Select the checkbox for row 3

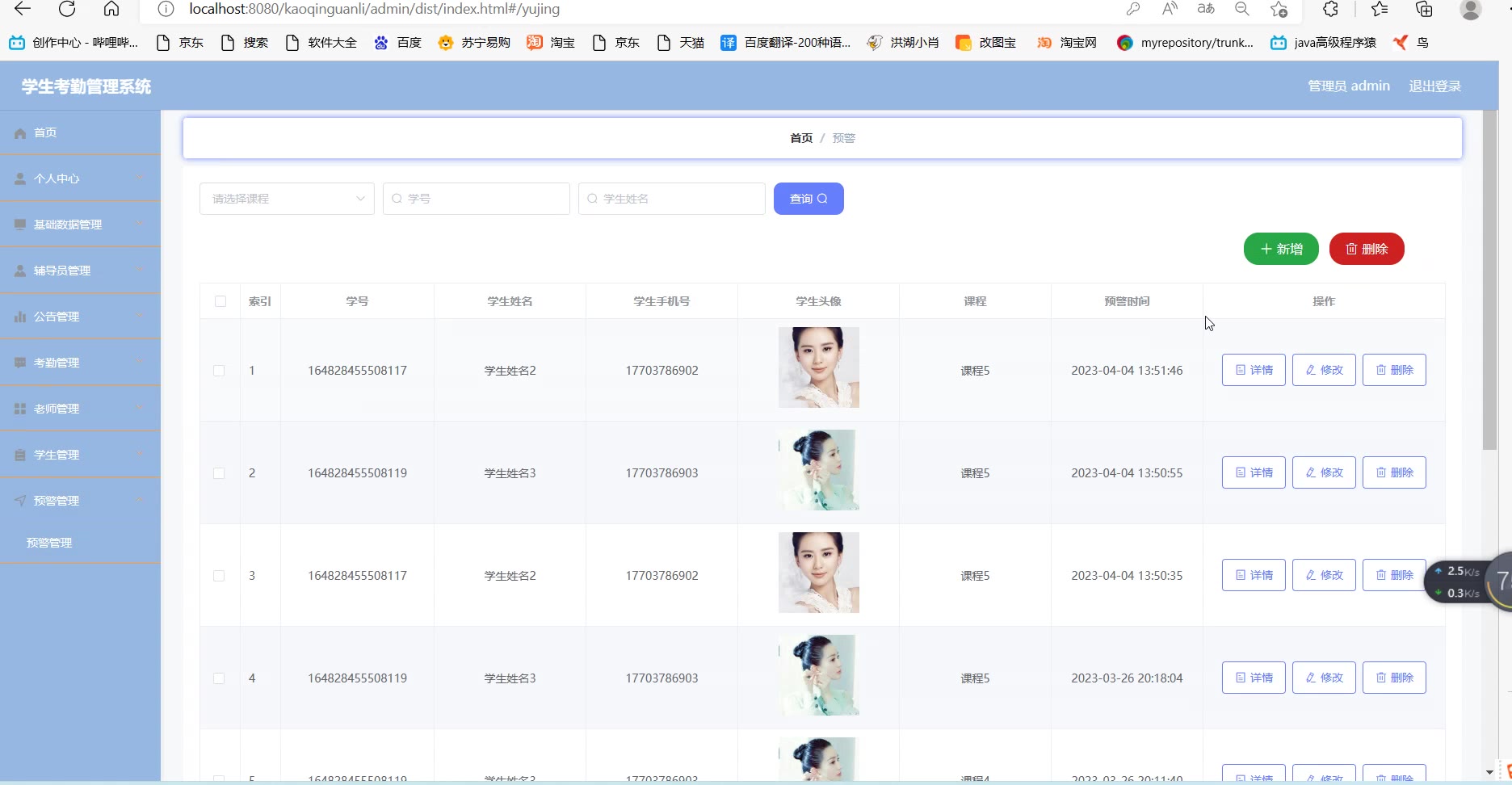(x=219, y=576)
